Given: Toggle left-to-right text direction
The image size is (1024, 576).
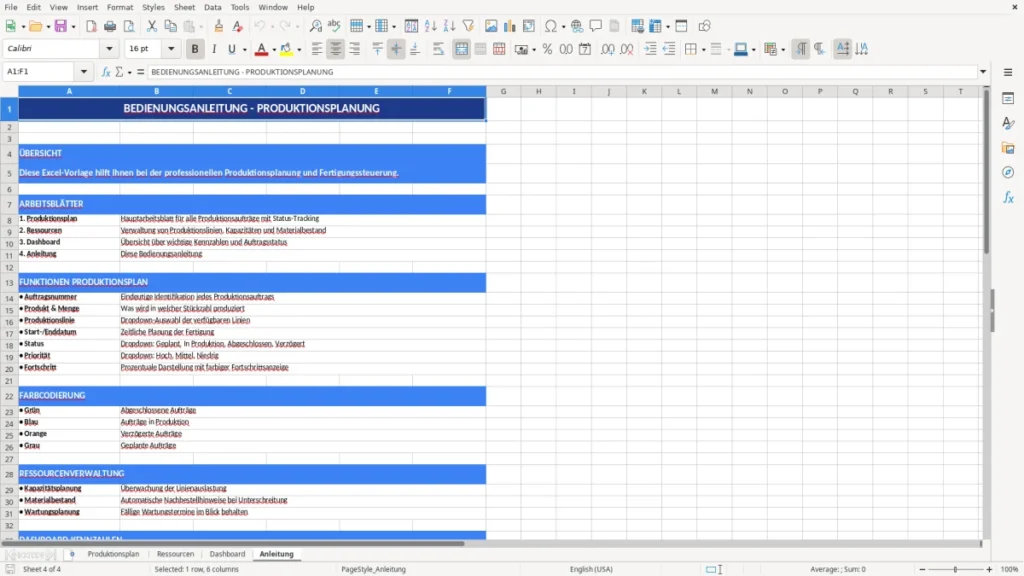Looking at the screenshot, I should tap(801, 49).
